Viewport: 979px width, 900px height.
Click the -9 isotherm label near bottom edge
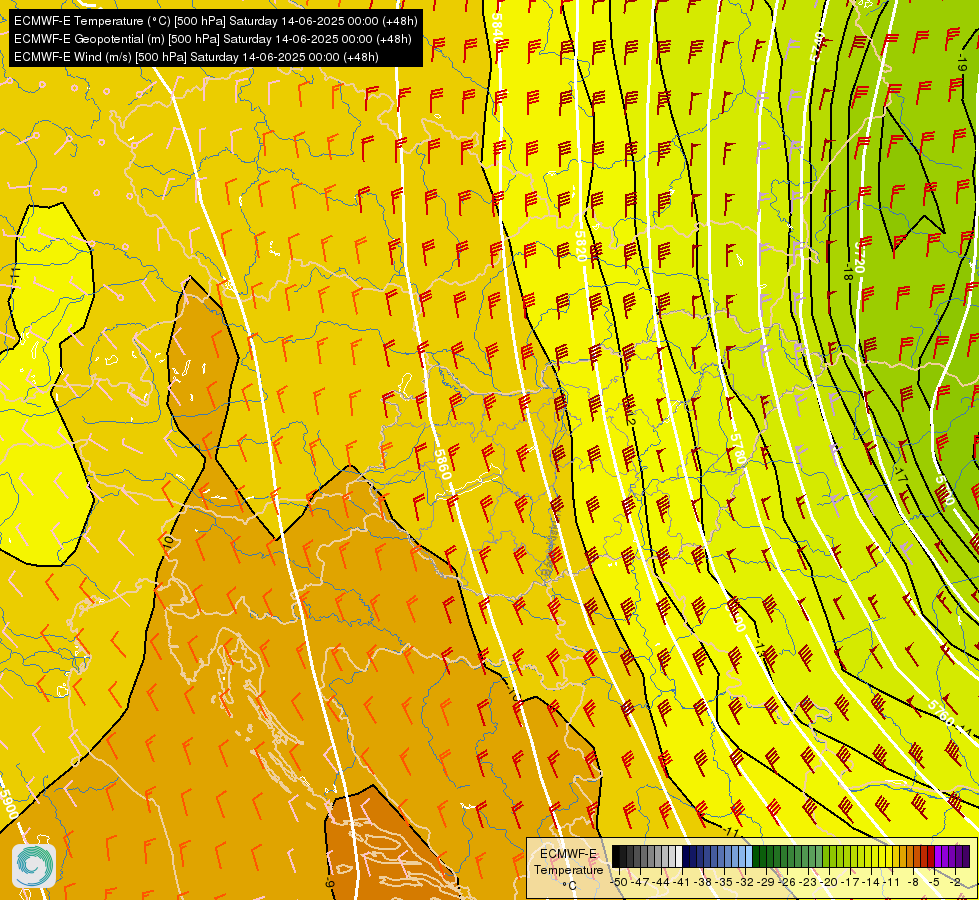(x=330, y=883)
